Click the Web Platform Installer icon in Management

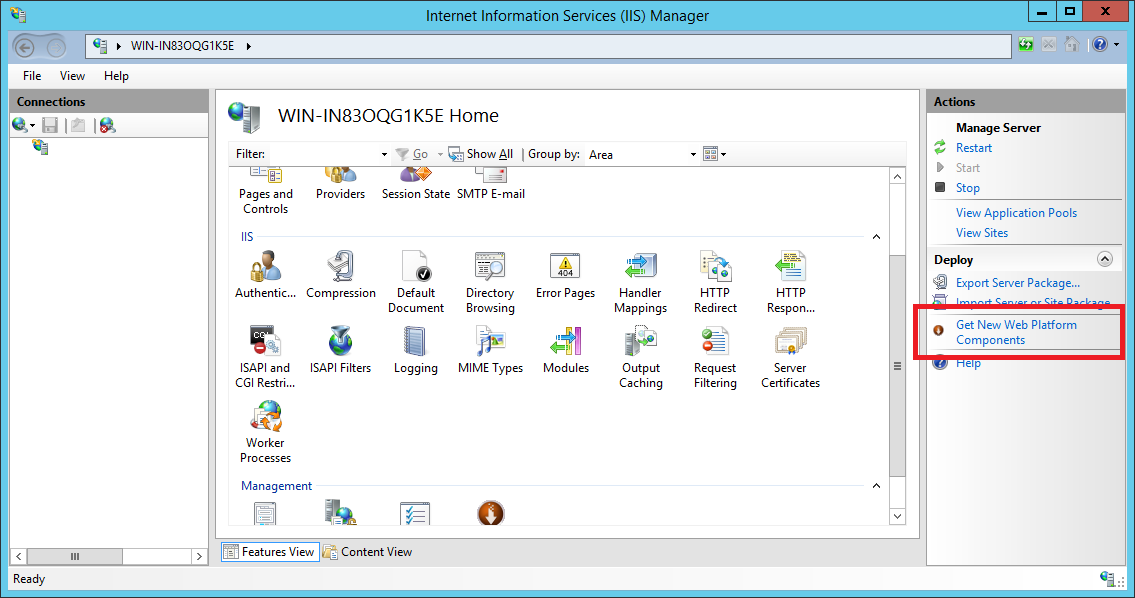tap(491, 513)
